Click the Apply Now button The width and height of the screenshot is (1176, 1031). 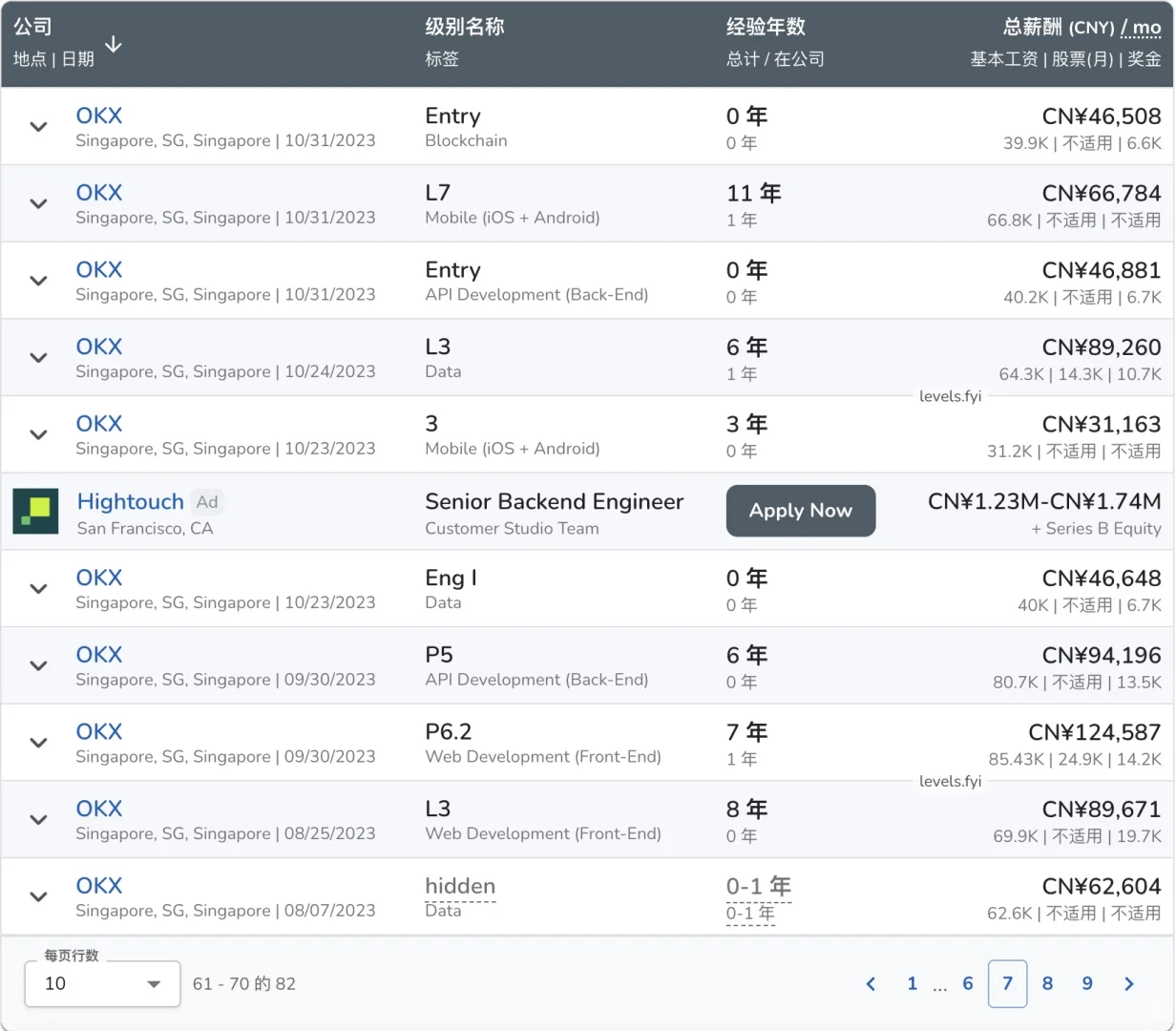pyautogui.click(x=801, y=511)
